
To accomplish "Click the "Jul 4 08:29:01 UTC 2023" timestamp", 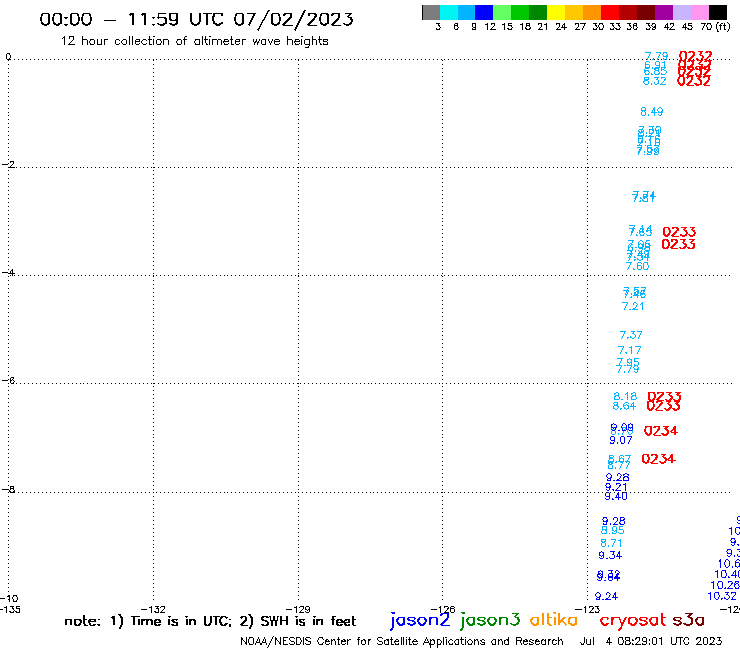I will (x=651, y=642).
